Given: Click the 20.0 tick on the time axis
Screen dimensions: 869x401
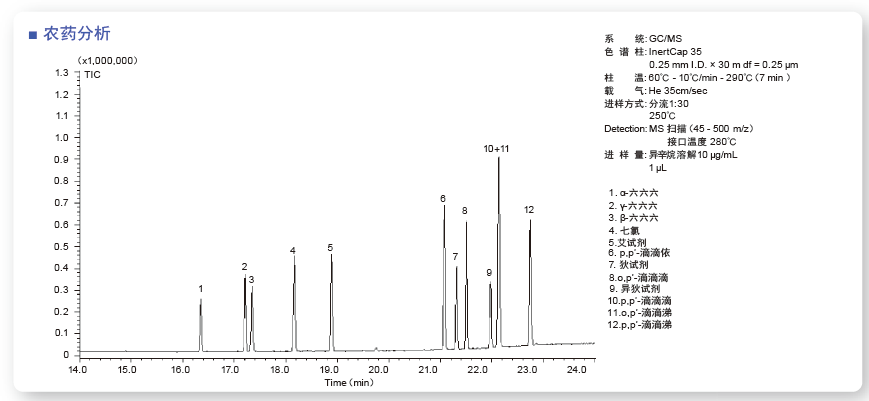Looking at the screenshot, I should 378,370.
